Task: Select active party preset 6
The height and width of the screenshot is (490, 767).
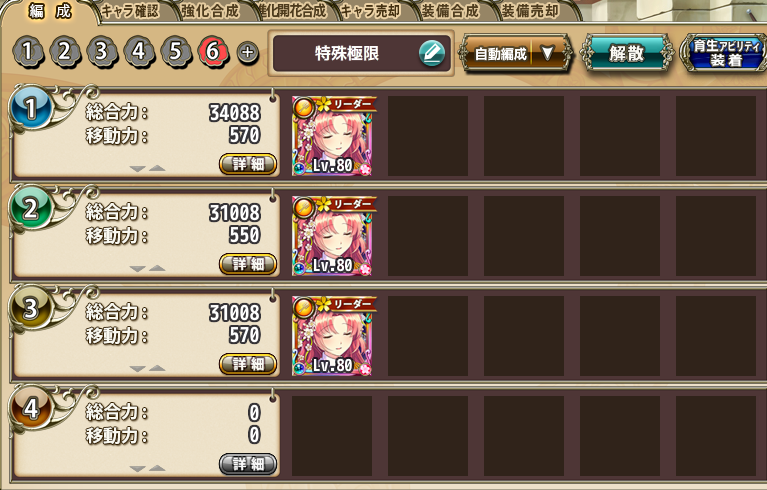Action: tap(213, 51)
